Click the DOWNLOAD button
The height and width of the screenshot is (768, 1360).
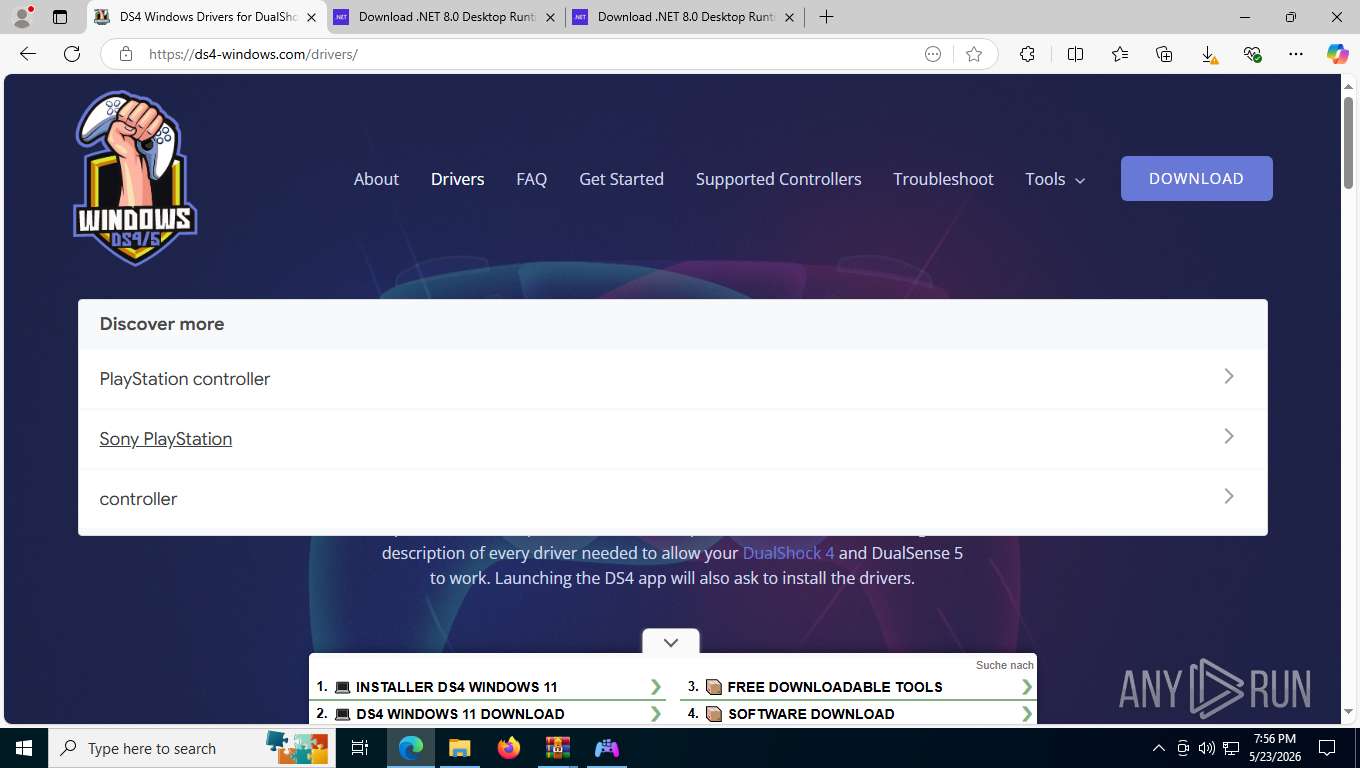coord(1196,178)
